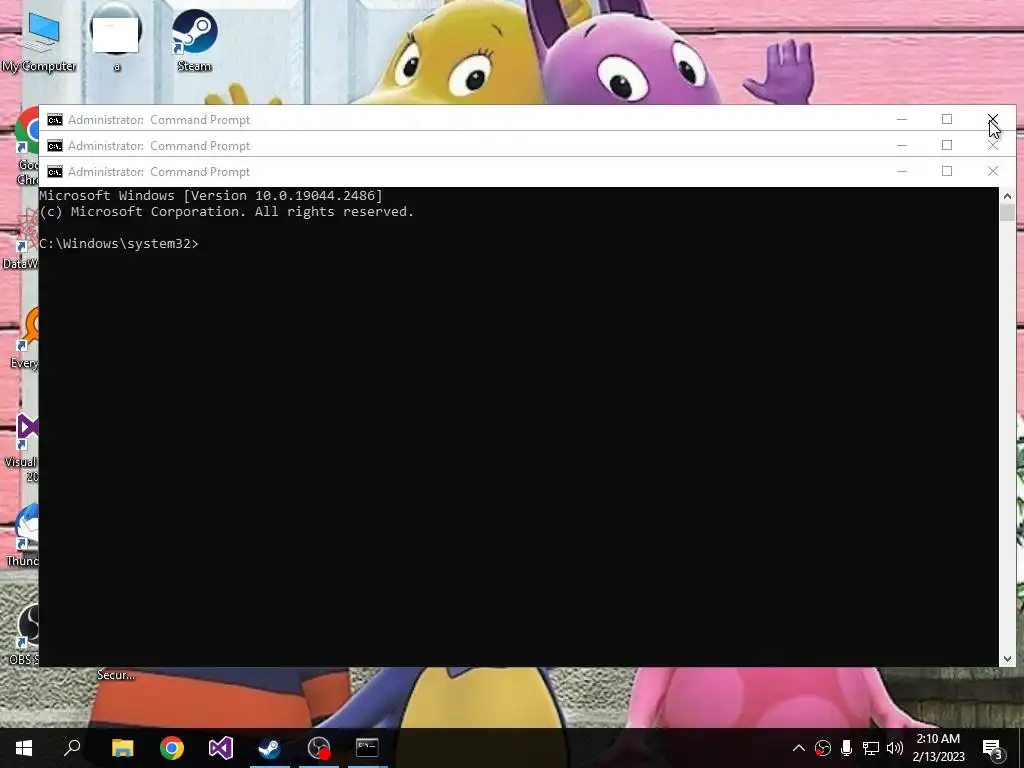Viewport: 1024px width, 768px height.
Task: Open the My Computer desktop icon
Action: (x=39, y=40)
